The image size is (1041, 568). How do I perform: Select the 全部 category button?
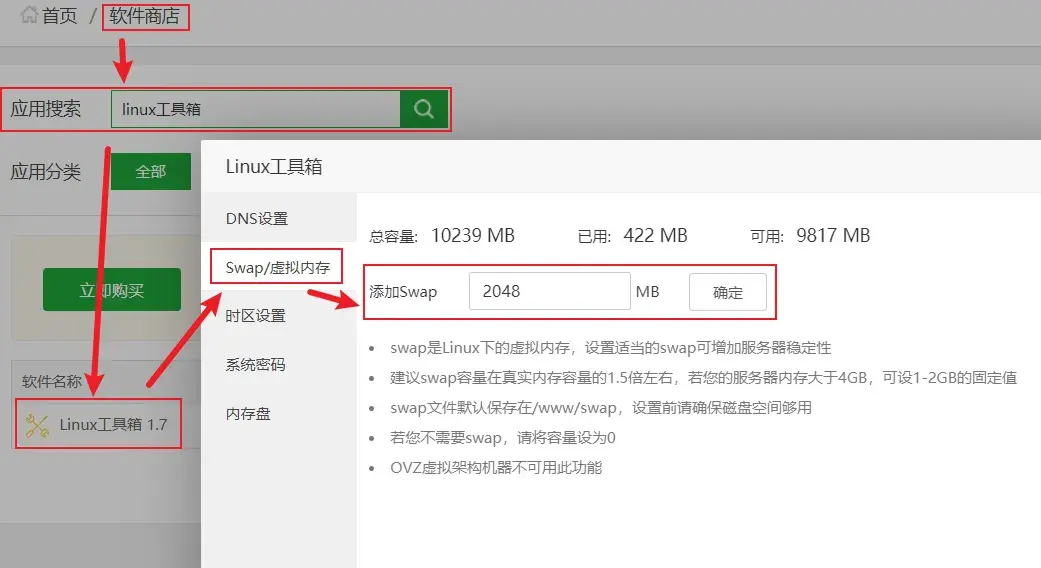151,172
